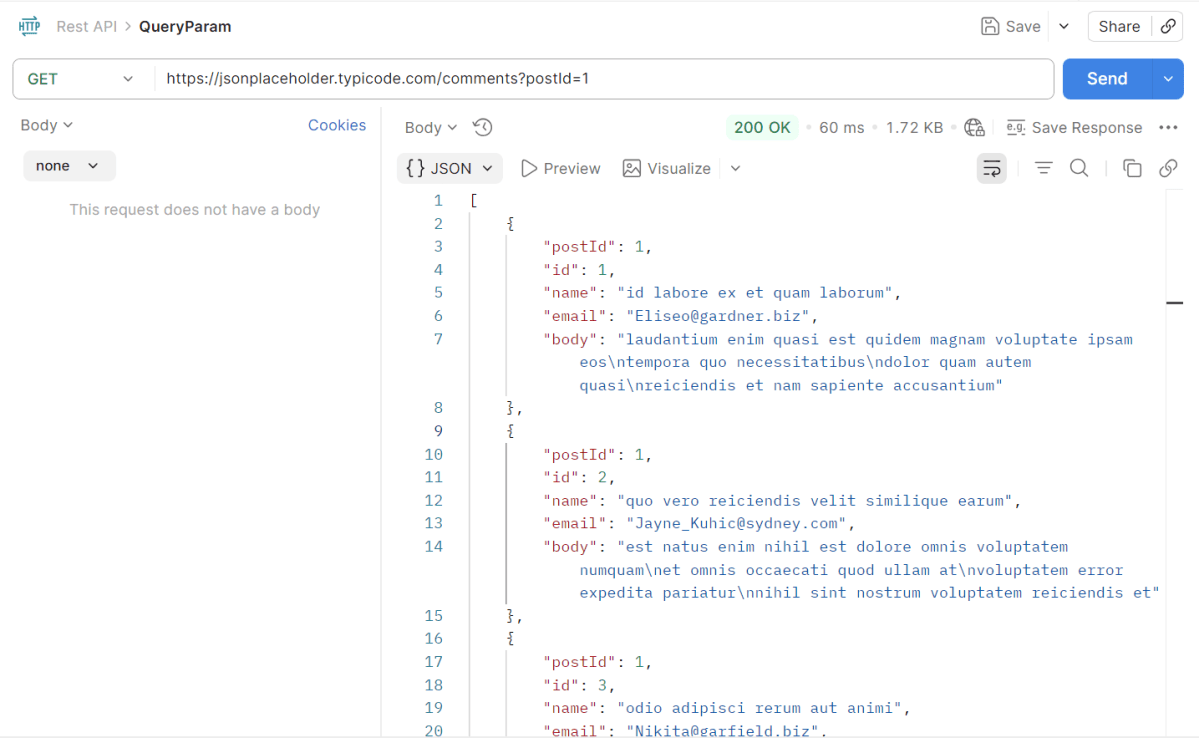Click the response link icon
This screenshot has height=738, width=1199.
[x=1168, y=168]
